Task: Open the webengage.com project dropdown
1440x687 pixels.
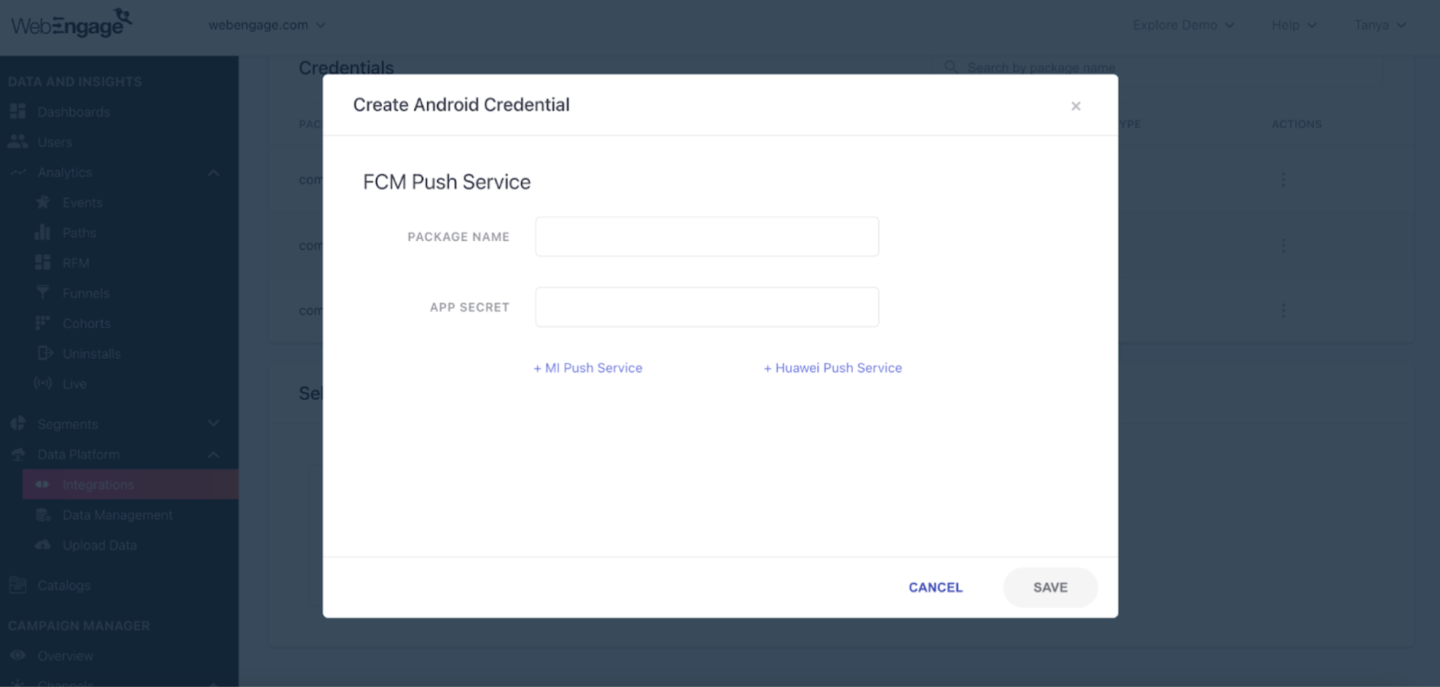Action: [x=267, y=25]
